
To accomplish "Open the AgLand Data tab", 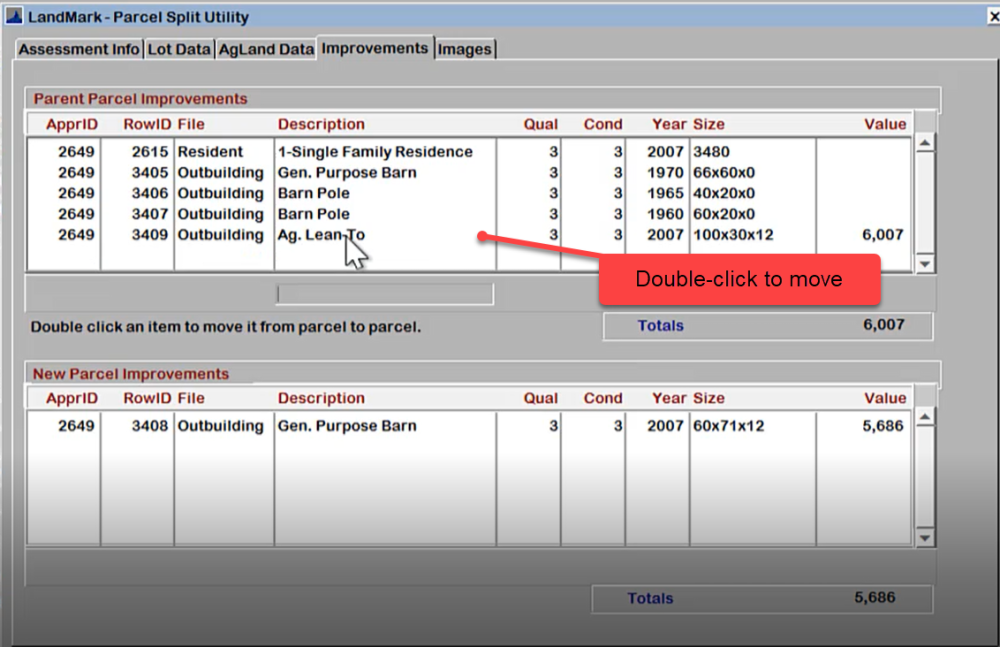I will pyautogui.click(x=266, y=49).
